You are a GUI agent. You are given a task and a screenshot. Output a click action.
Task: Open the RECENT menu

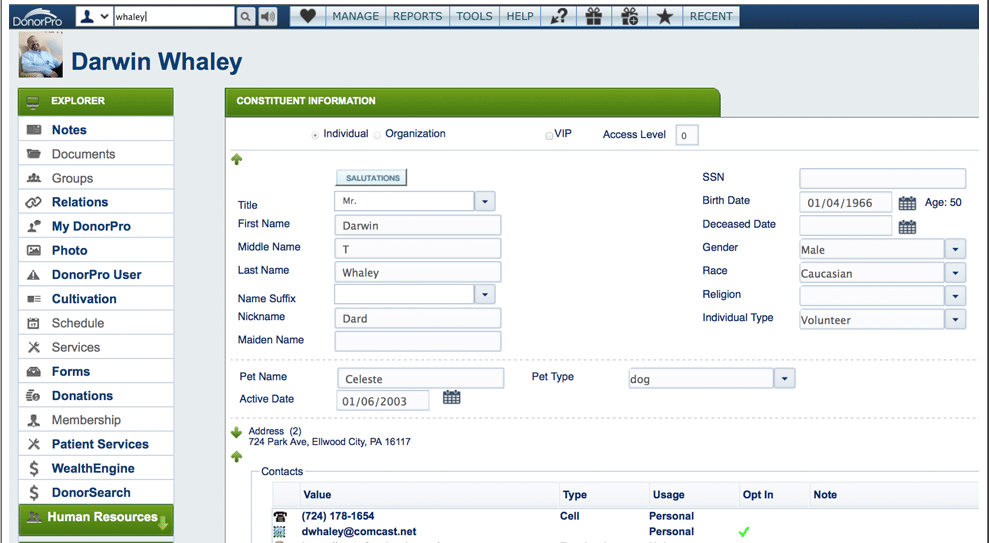click(x=711, y=16)
